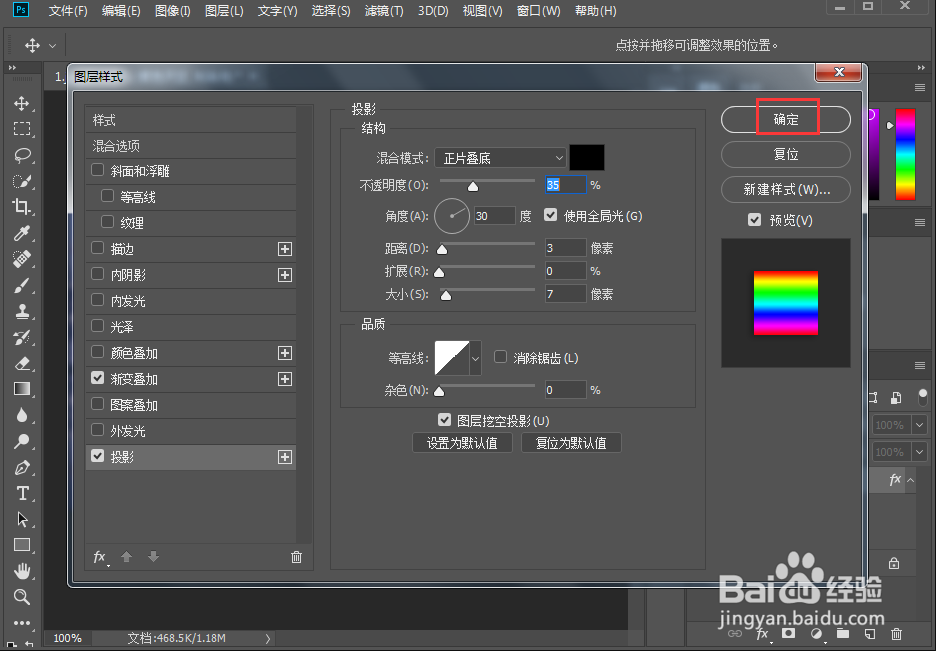Select the Horizontal Type tool
Screen dimensions: 936x651
tap(22, 493)
